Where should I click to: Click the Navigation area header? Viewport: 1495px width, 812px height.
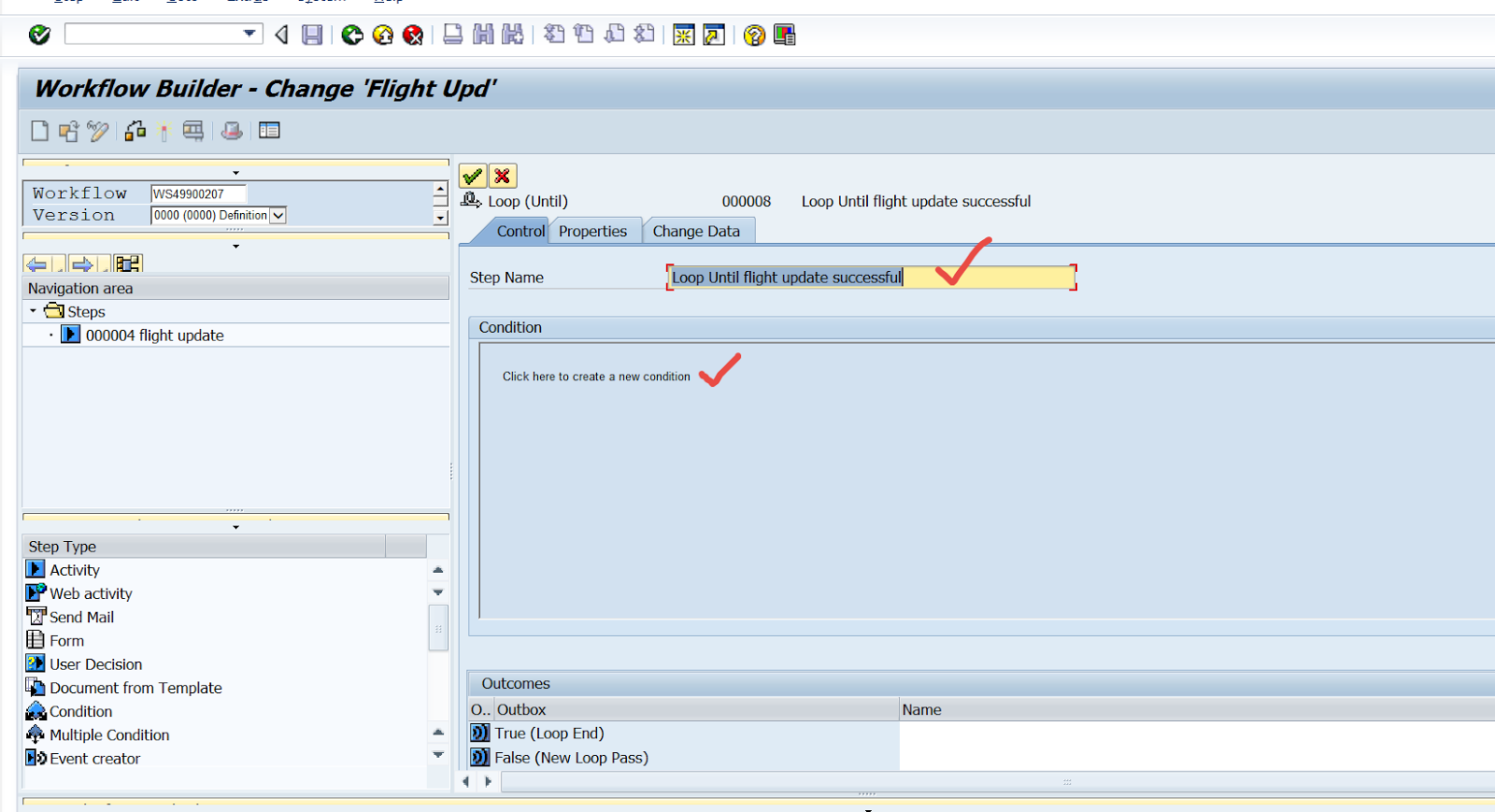[235, 289]
